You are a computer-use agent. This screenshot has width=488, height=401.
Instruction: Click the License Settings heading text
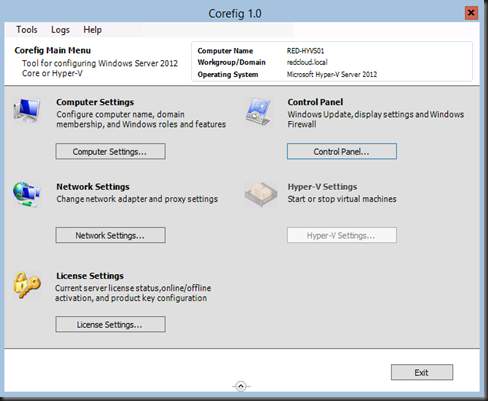90,276
